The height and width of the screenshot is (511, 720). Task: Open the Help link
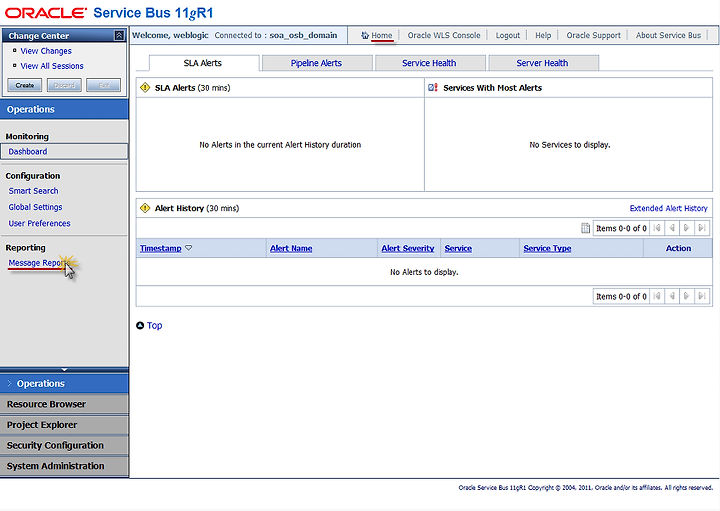click(543, 35)
